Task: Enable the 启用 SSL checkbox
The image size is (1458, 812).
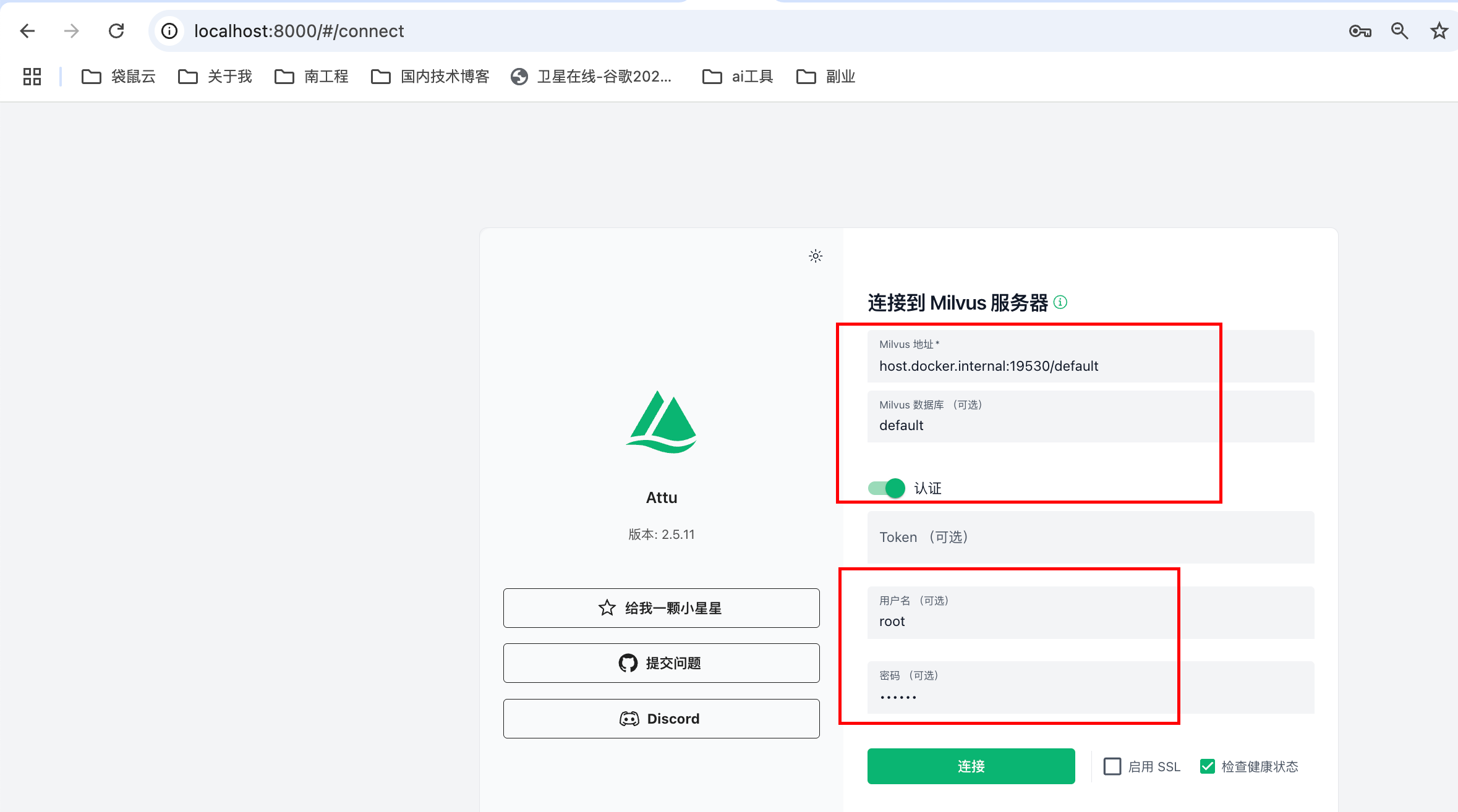Action: (x=1112, y=766)
